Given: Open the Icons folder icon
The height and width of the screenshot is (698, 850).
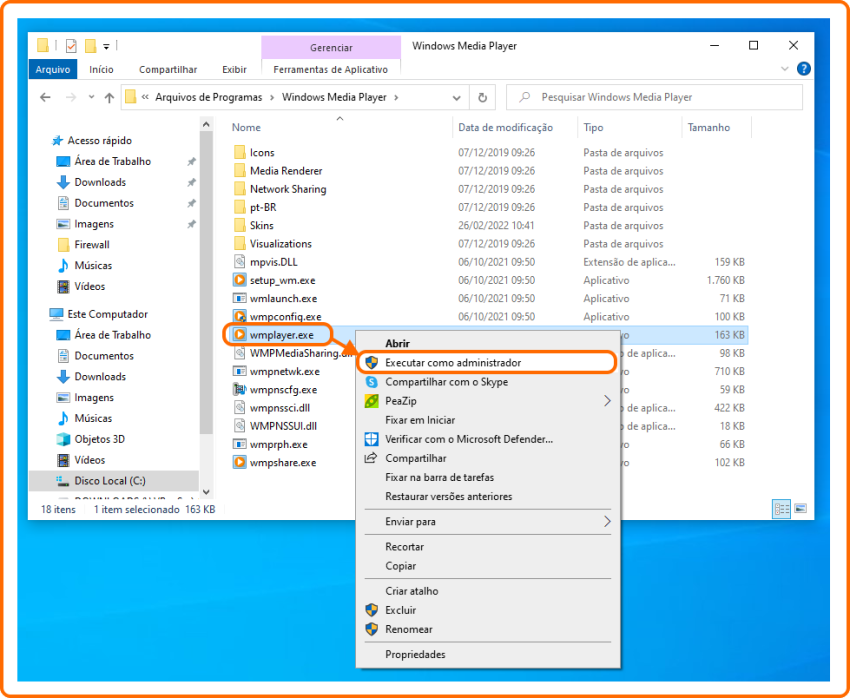Looking at the screenshot, I should [x=240, y=153].
